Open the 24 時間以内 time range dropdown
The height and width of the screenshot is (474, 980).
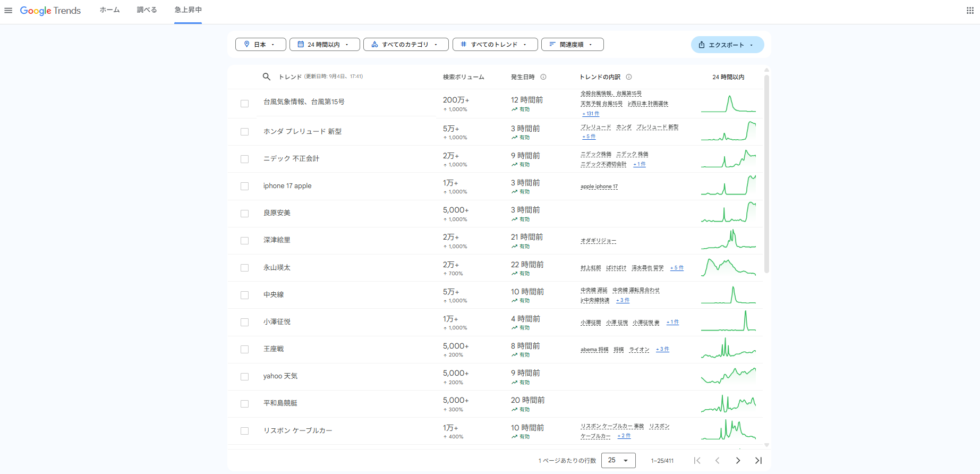(x=324, y=44)
